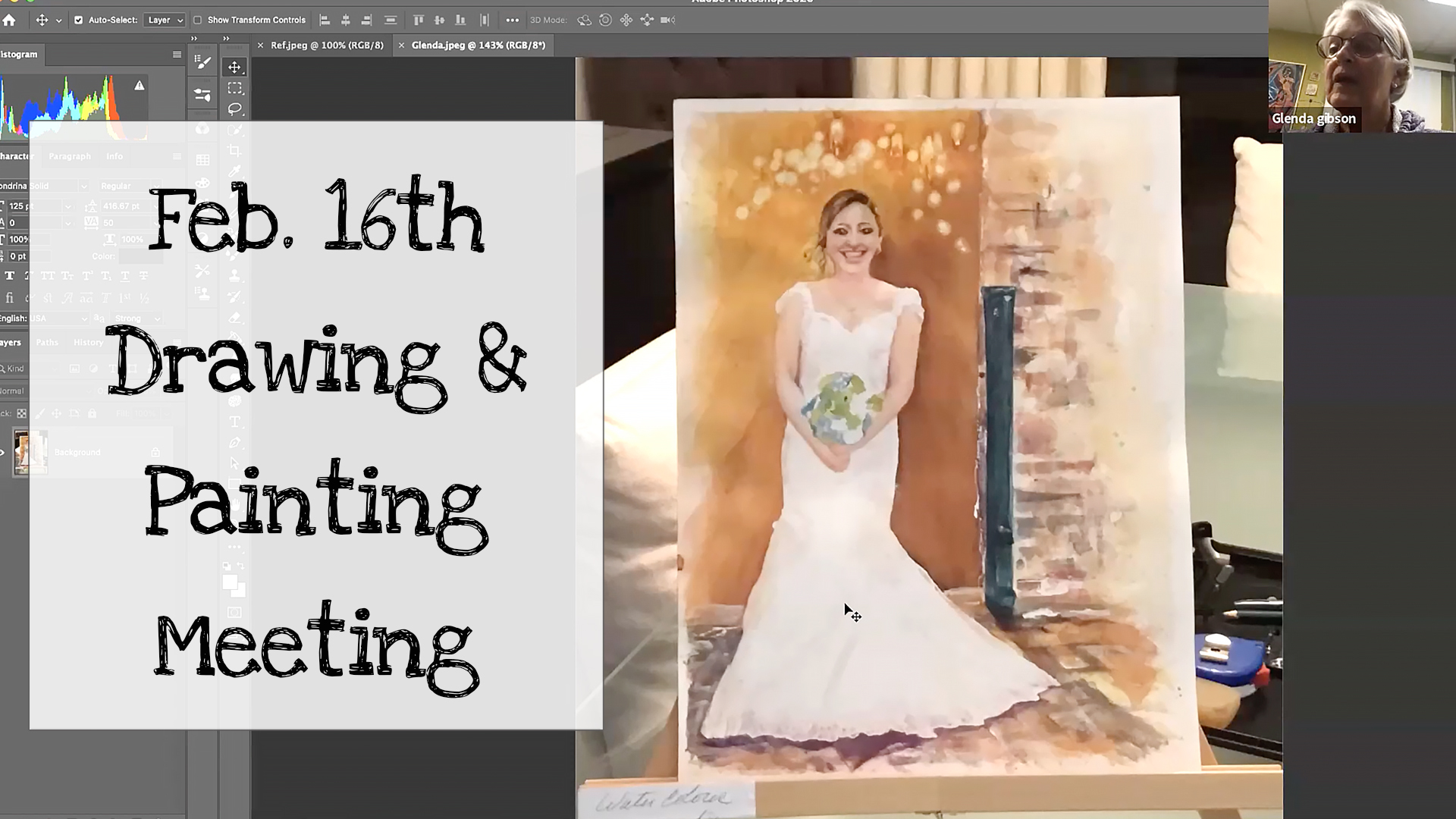Click the text Color swatch in Character panel
Screen dimensions: 1456x819
tap(140, 257)
